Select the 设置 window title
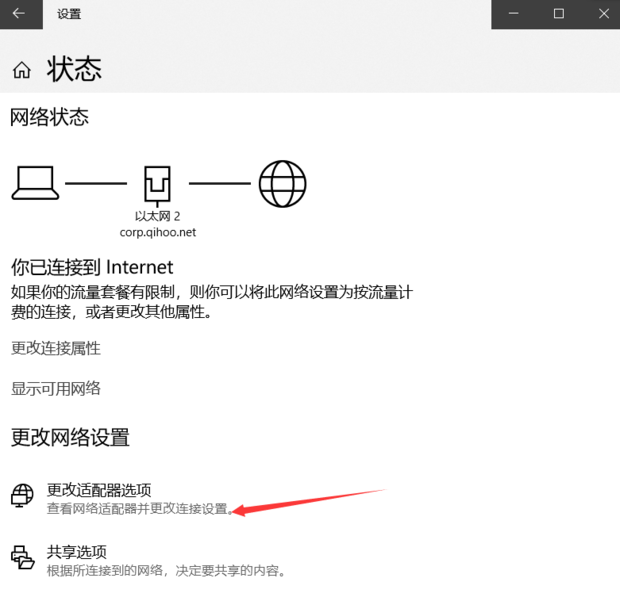Screen dimensions: 620x601 click(69, 14)
